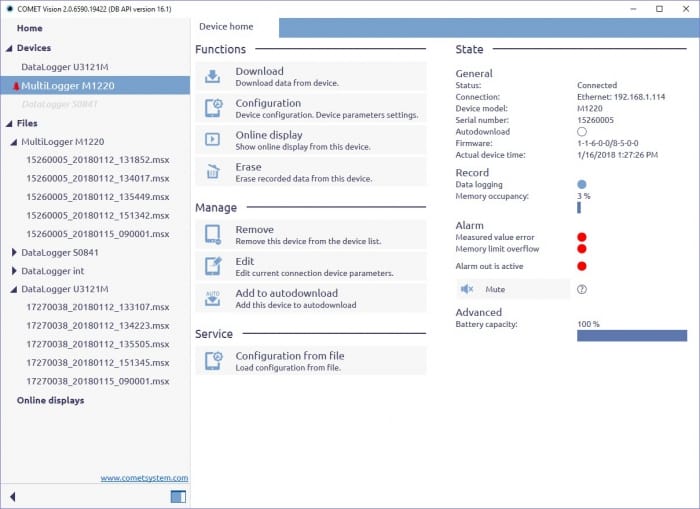Expand the DataLogger S0841 files folder
Image resolution: width=700 pixels, height=509 pixels.
pyautogui.click(x=14, y=253)
